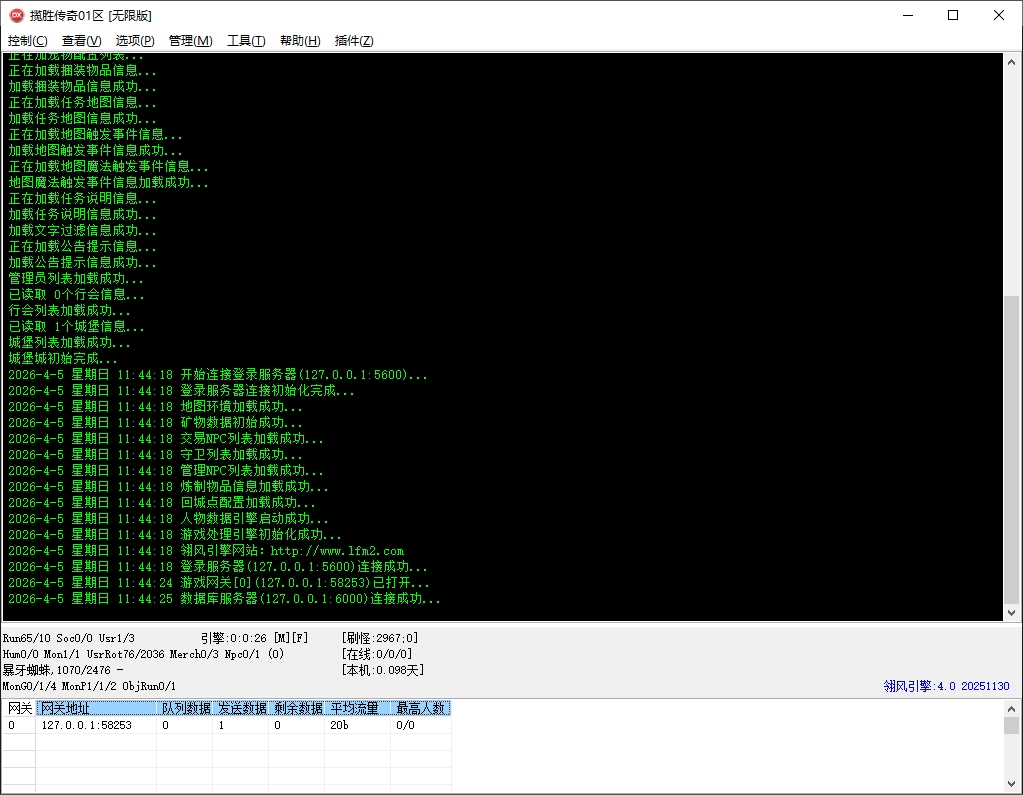Open the 帮助(H) menu
The image size is (1023, 795).
click(300, 41)
